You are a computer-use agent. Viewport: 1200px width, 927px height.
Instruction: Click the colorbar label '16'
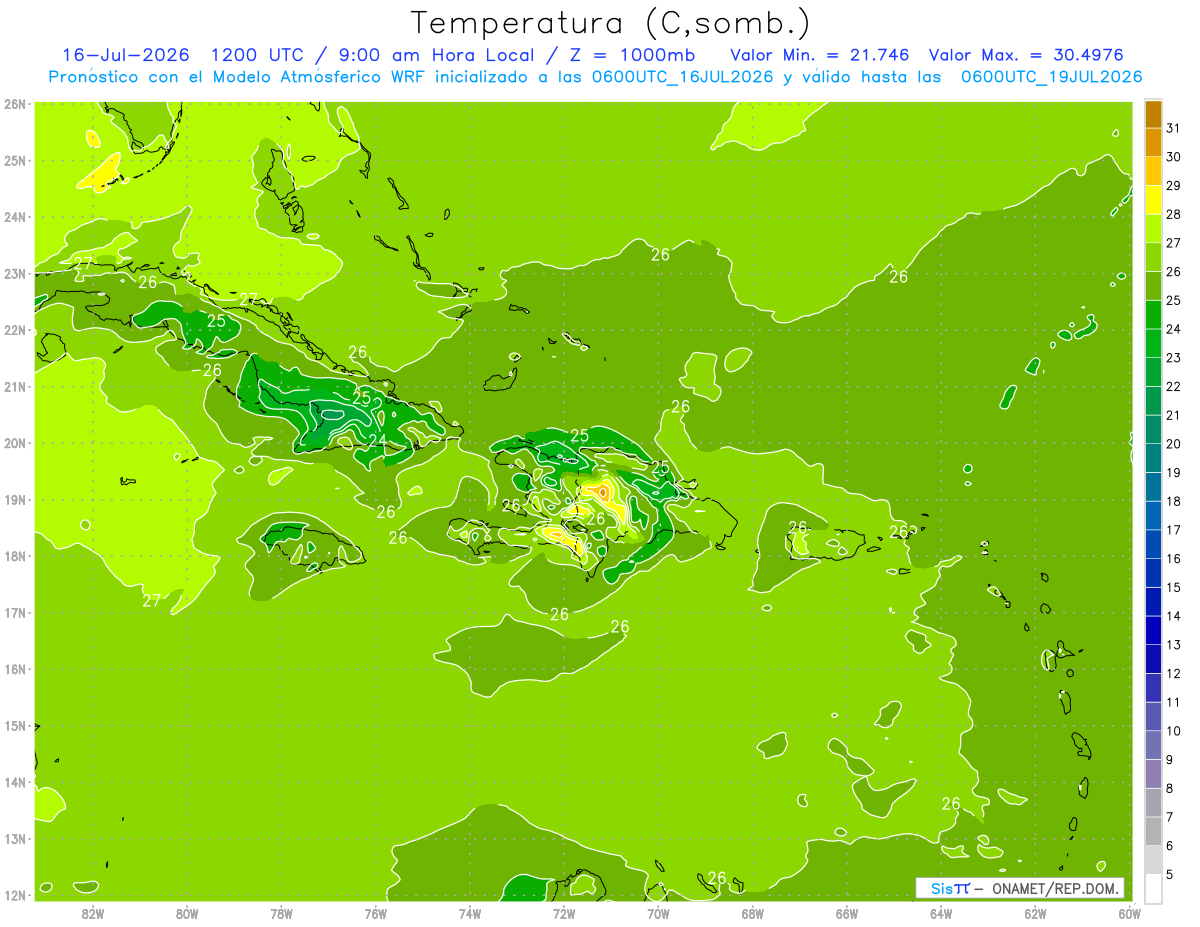(x=1174, y=559)
